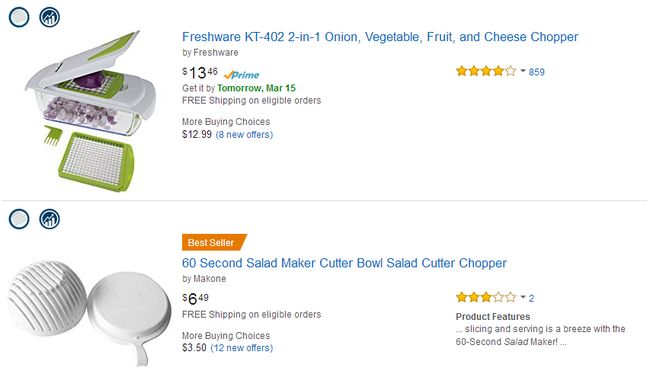The height and width of the screenshot is (374, 650).
Task: Click the three-star rating of Salad Maker
Action: pyautogui.click(x=486, y=297)
